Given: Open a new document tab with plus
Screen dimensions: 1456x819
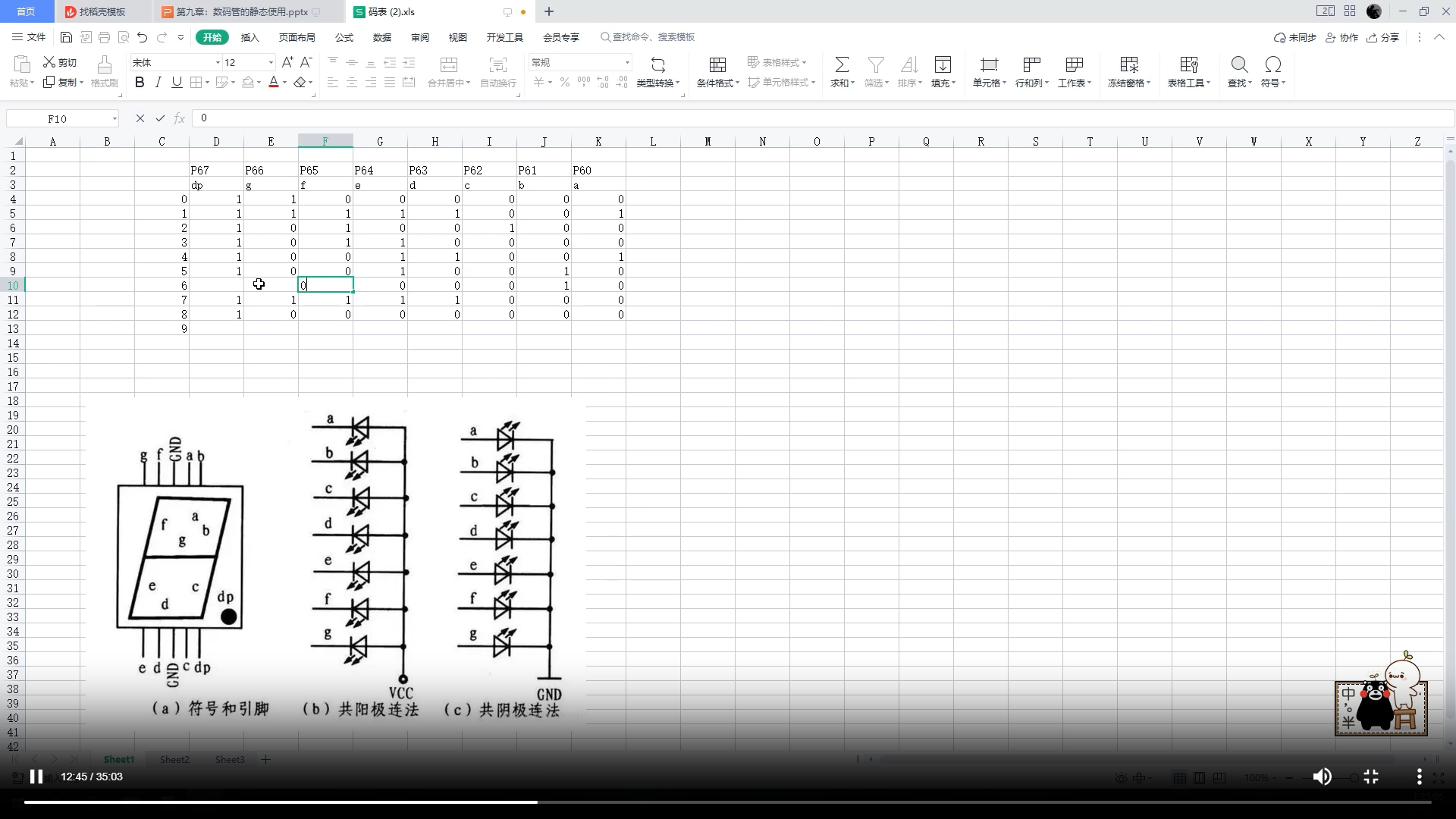Looking at the screenshot, I should [x=549, y=11].
